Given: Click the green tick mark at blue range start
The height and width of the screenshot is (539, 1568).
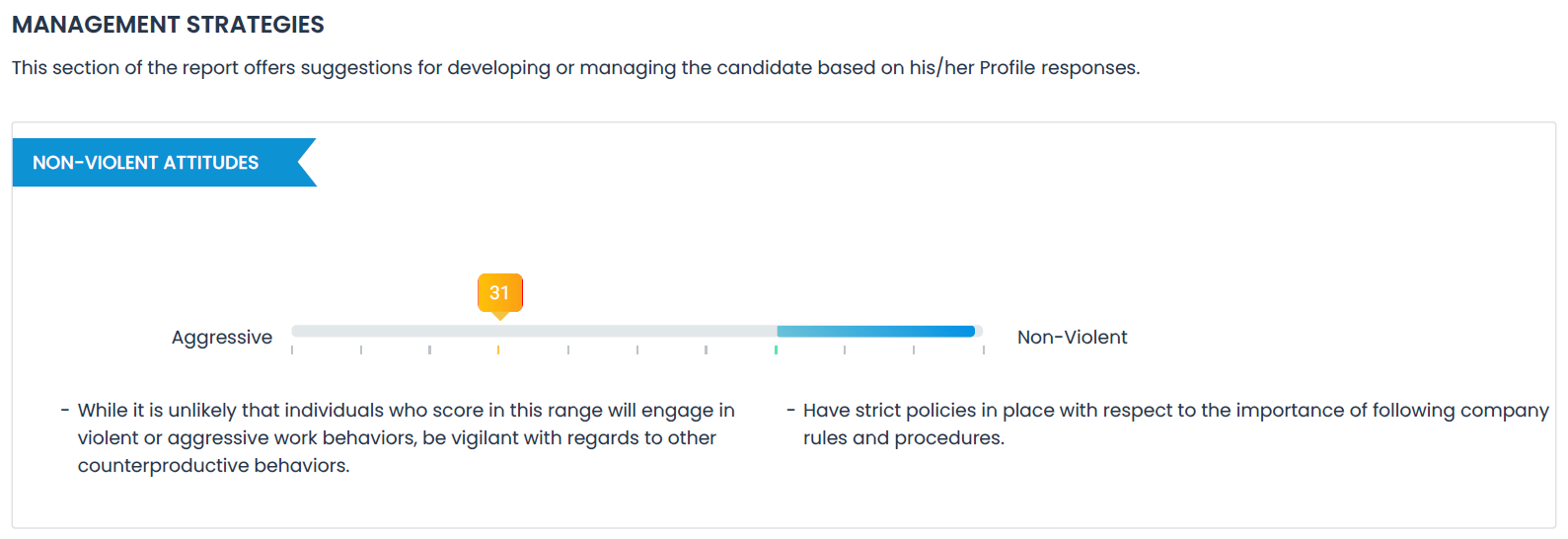Looking at the screenshot, I should click(x=776, y=349).
